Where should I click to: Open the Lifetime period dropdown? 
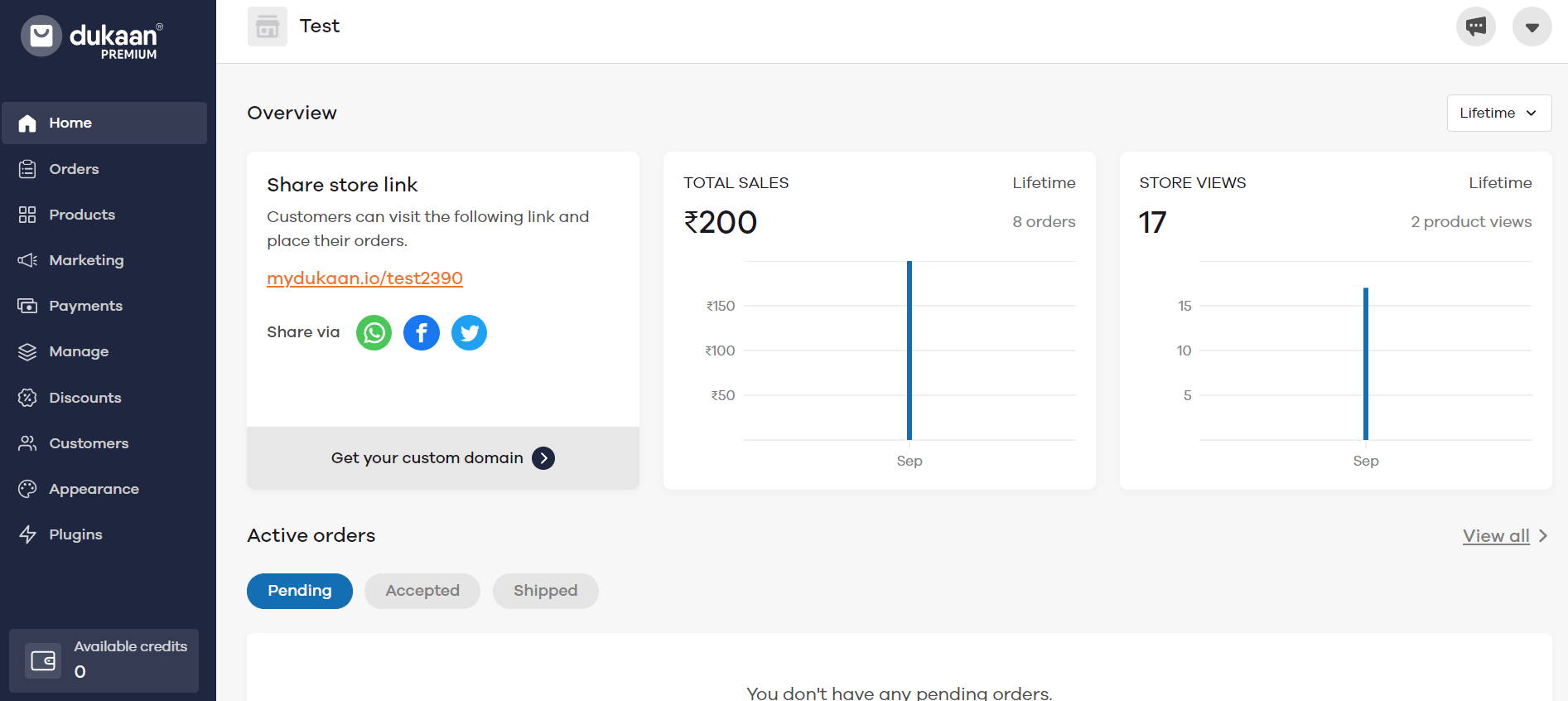[1499, 113]
